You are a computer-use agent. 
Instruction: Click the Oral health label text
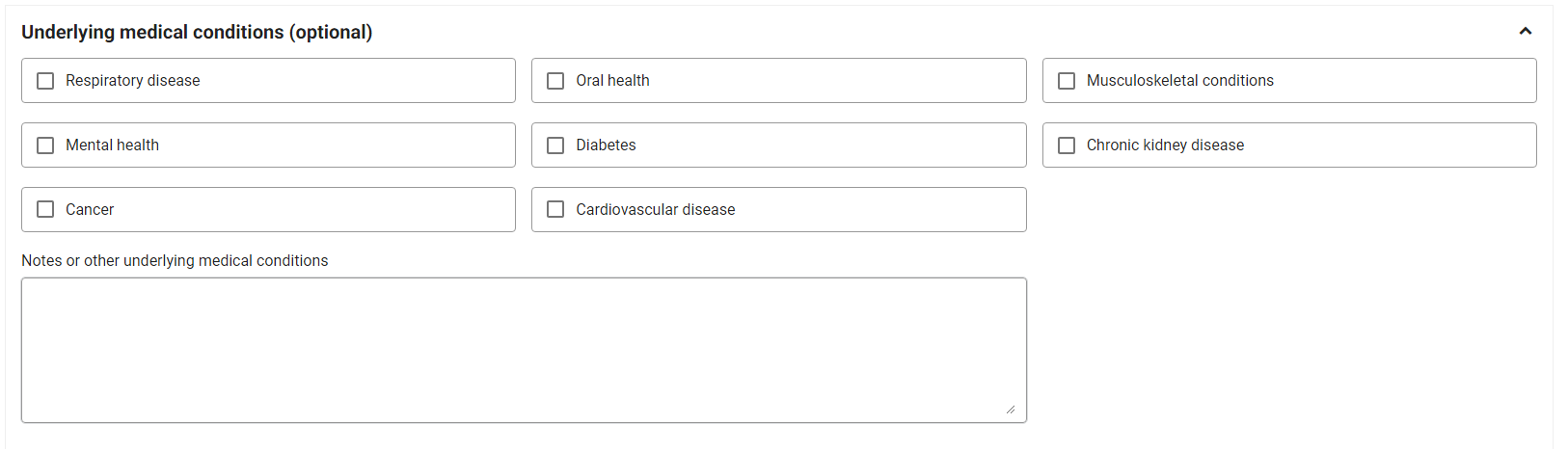pyautogui.click(x=612, y=81)
